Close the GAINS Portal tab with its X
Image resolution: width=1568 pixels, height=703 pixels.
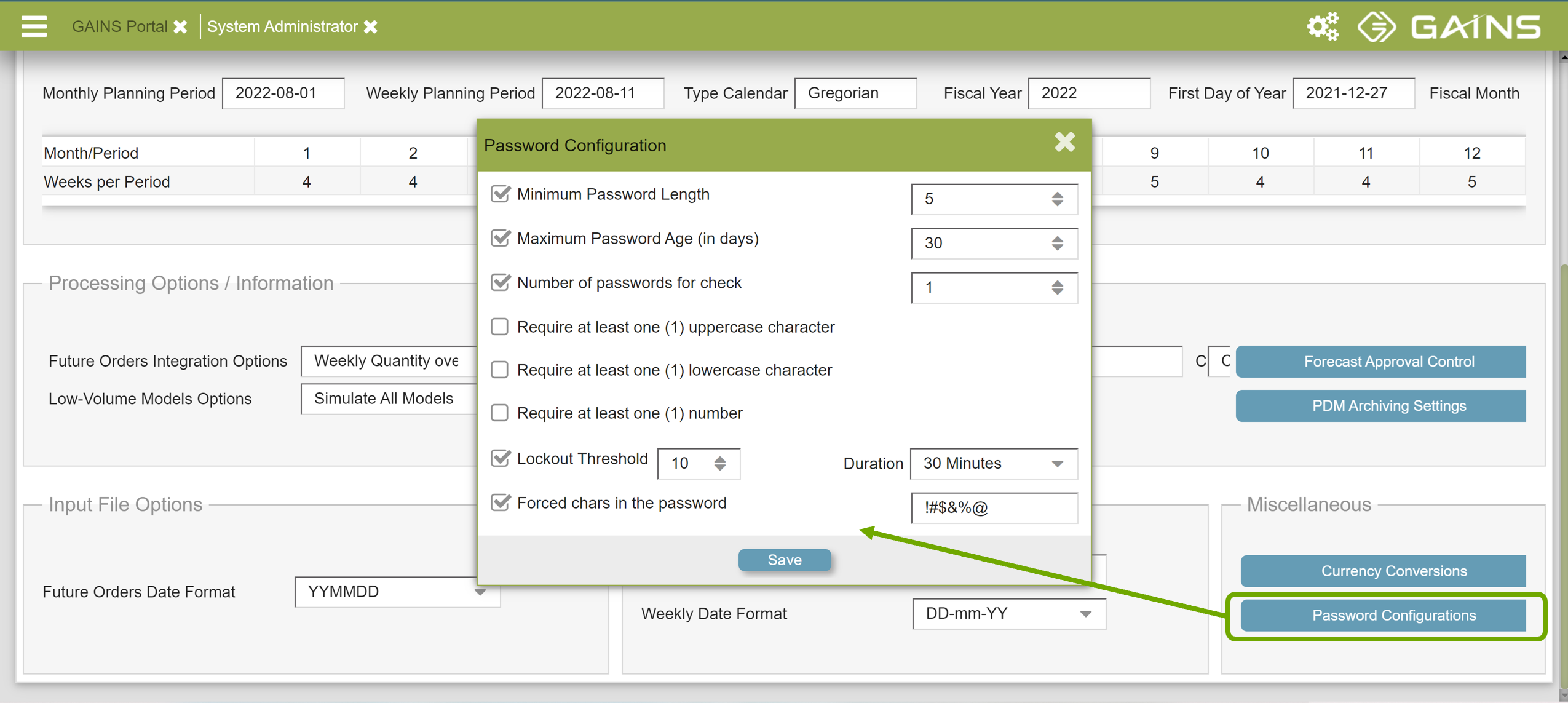(180, 27)
